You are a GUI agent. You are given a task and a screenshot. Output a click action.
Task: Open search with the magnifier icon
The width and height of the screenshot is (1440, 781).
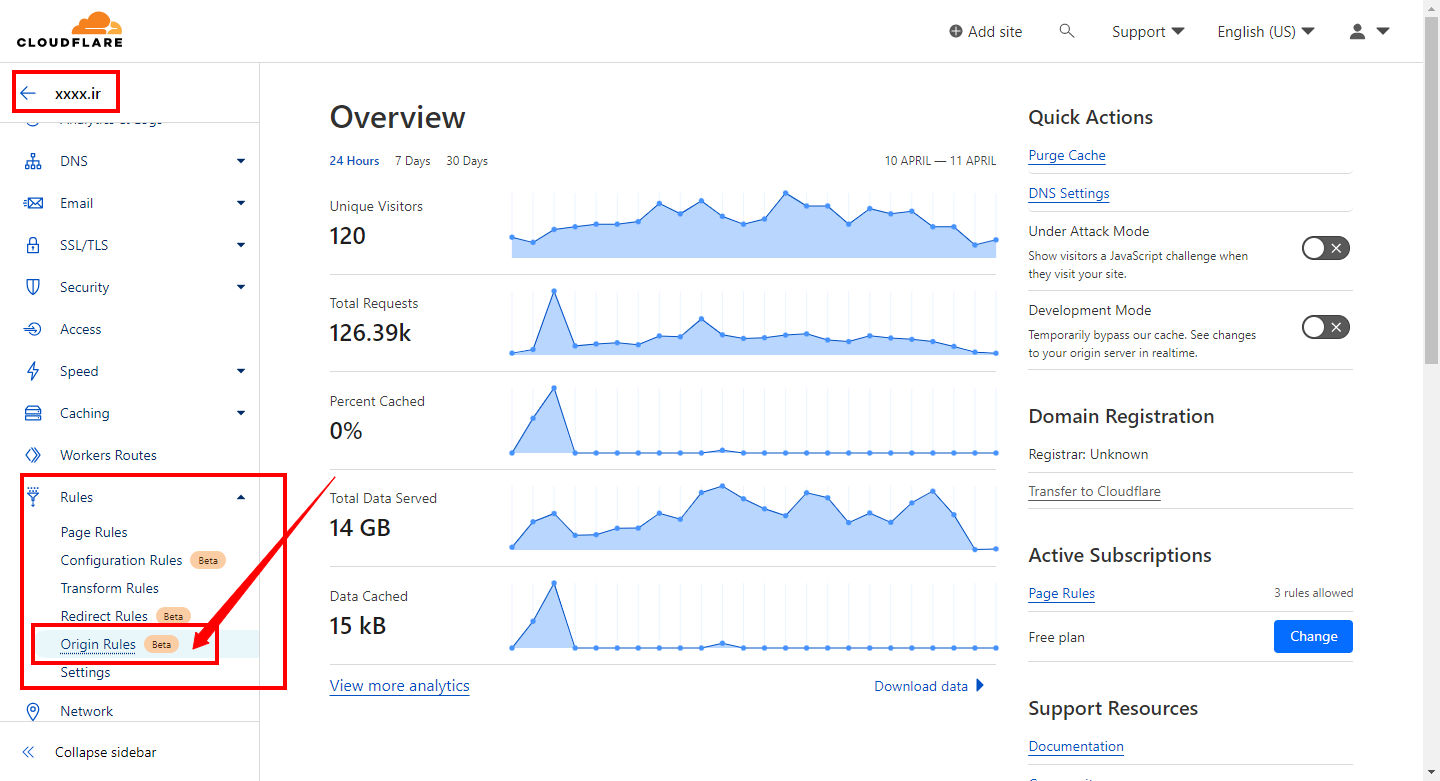pos(1067,31)
